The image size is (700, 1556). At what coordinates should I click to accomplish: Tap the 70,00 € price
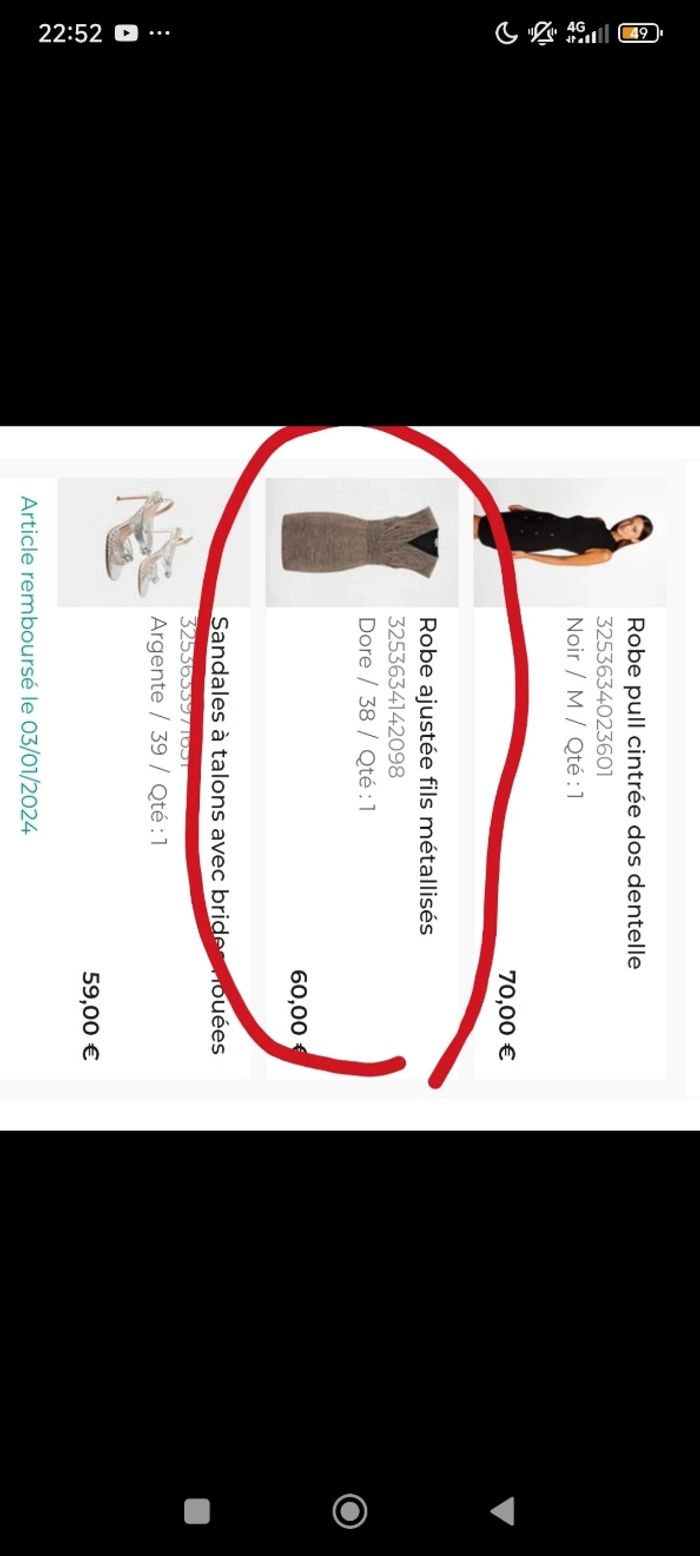click(x=507, y=1015)
